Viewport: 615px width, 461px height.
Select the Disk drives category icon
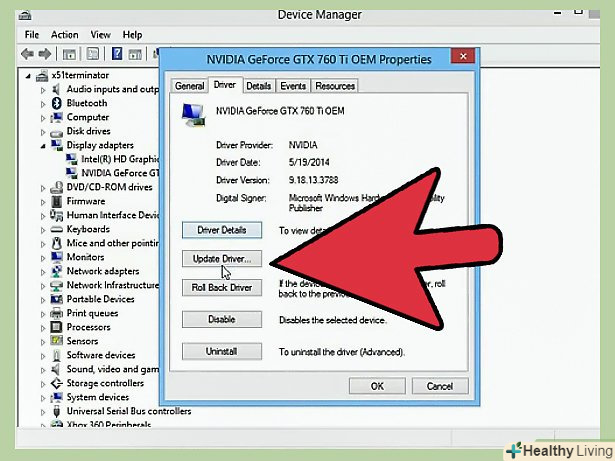56,132
